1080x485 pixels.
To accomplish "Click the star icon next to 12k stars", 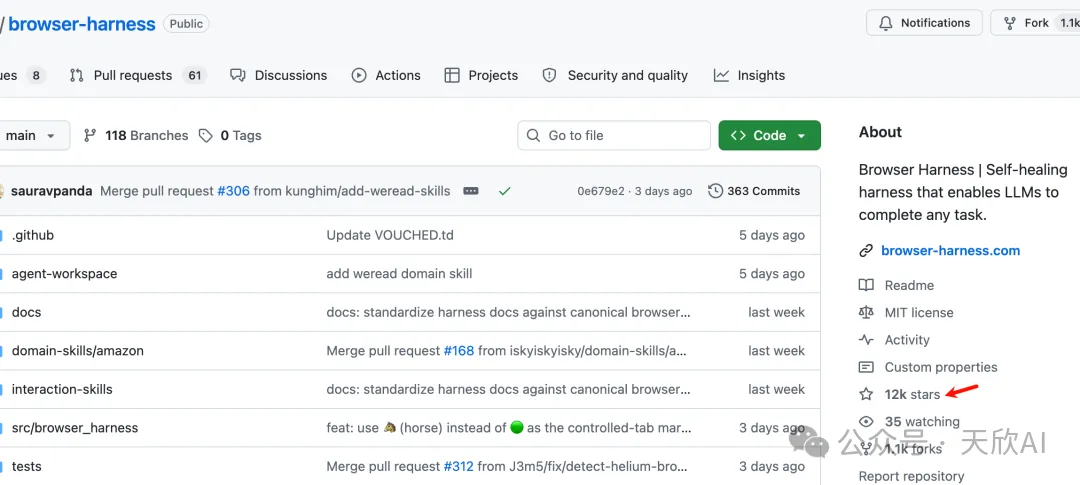I will coord(866,394).
